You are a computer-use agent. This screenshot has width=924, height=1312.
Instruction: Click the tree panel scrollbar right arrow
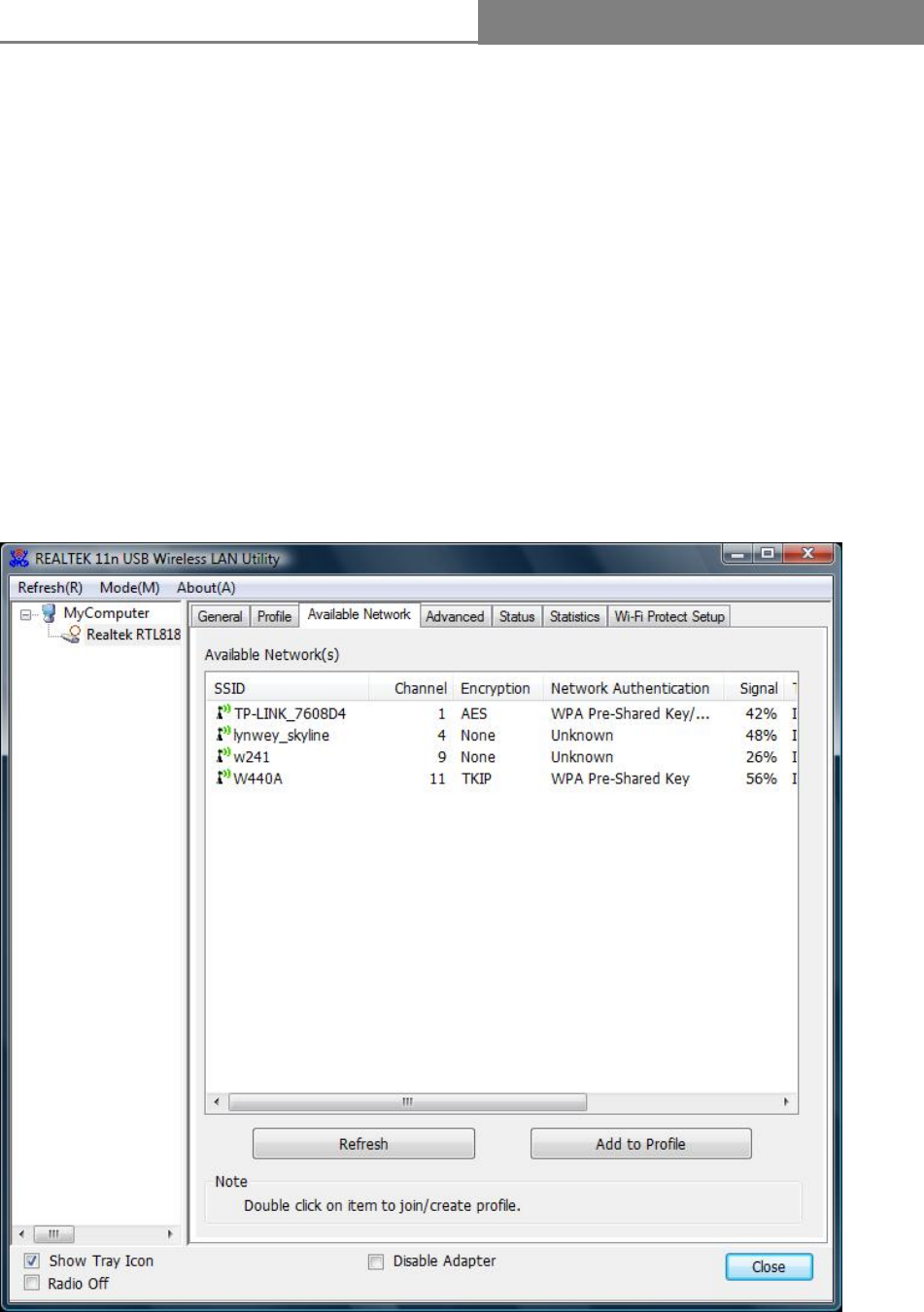click(x=171, y=1234)
